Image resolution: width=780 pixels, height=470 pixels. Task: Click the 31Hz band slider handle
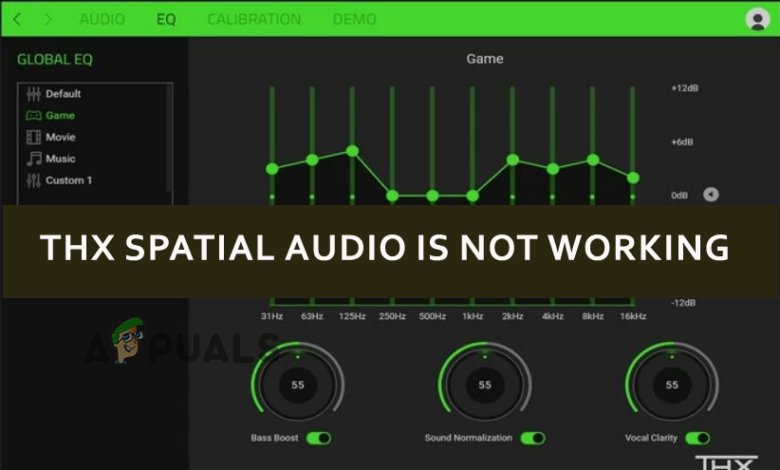coord(272,169)
